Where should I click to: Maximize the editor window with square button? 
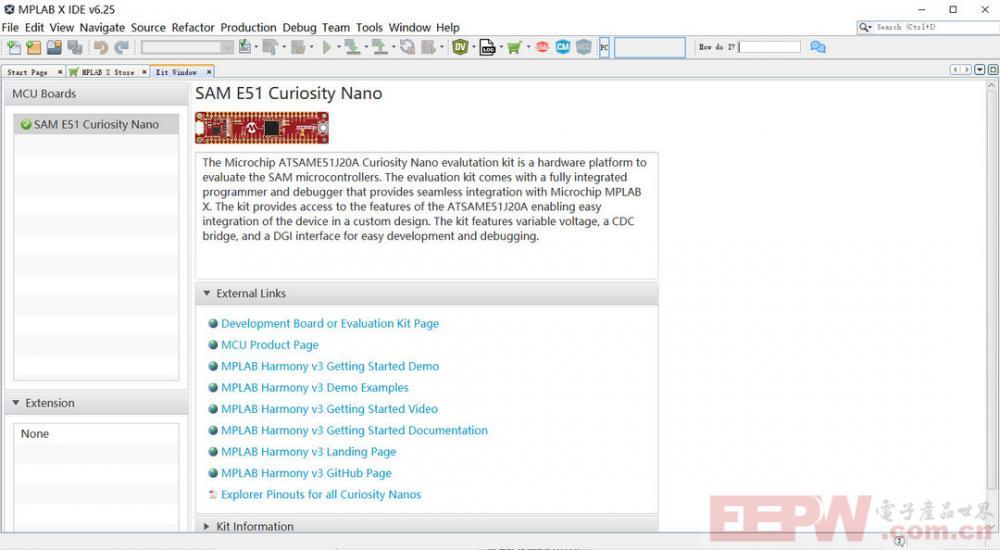[x=993, y=70]
